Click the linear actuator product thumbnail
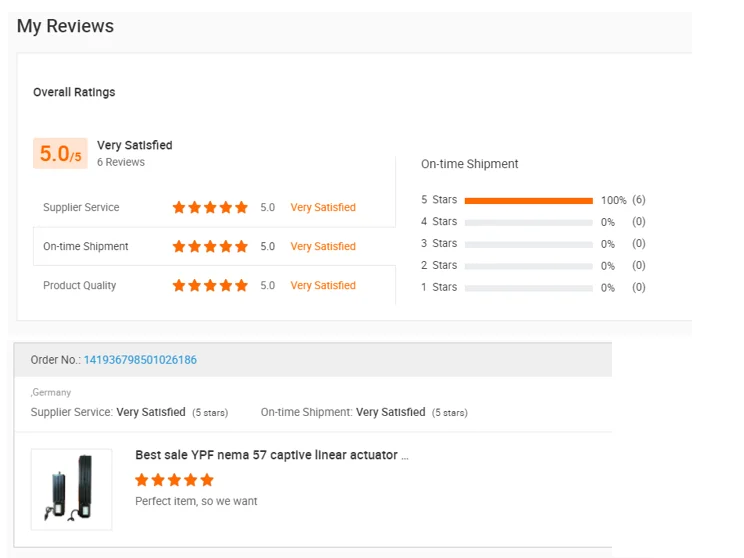 (71, 489)
